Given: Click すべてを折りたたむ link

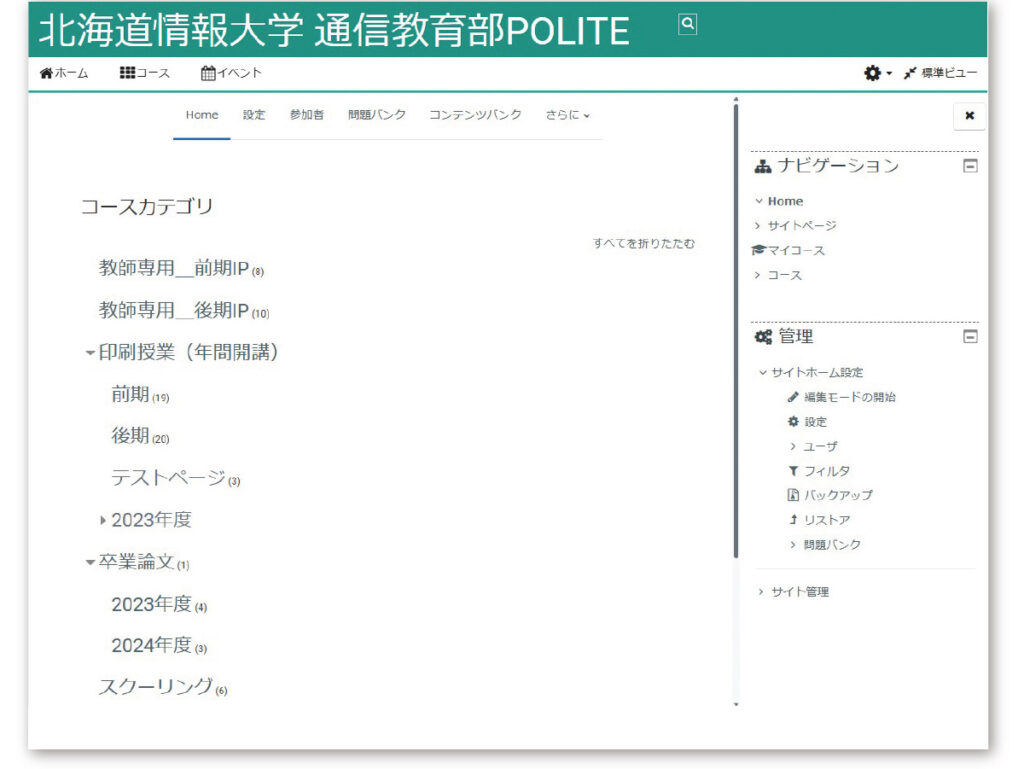Looking at the screenshot, I should click(644, 243).
